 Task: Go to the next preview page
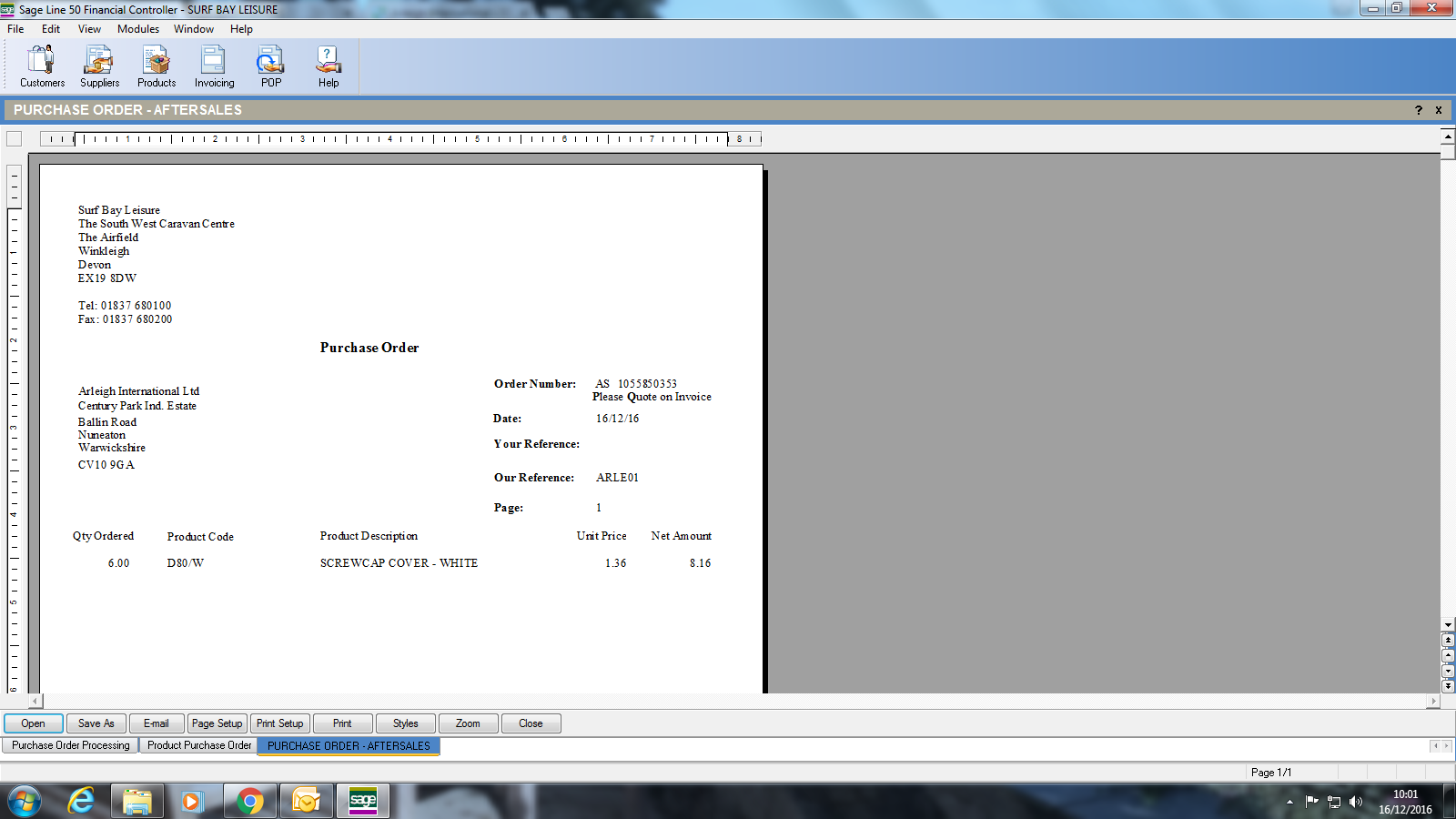[x=1448, y=671]
